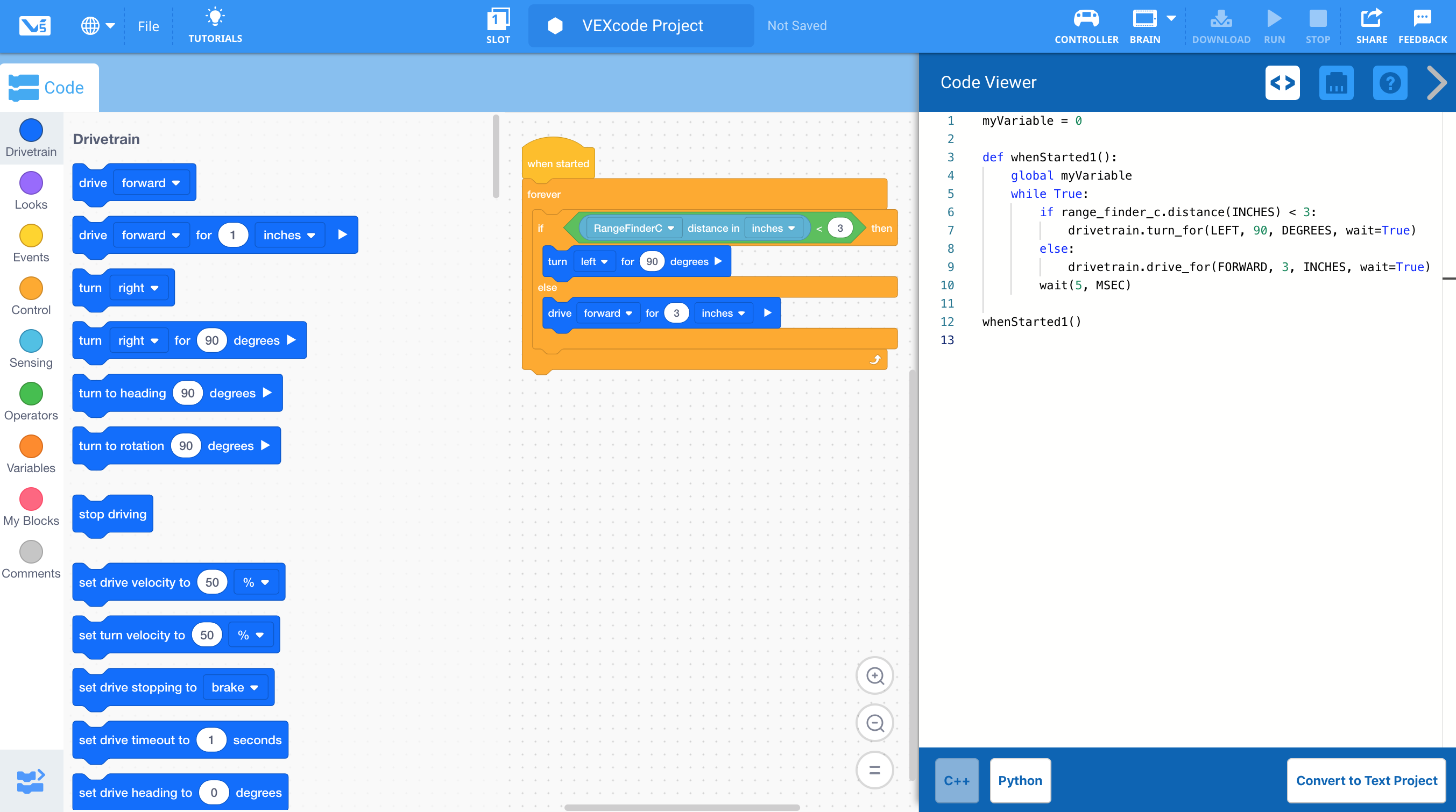Run the project
The height and width of the screenshot is (812, 1456).
(x=1274, y=25)
